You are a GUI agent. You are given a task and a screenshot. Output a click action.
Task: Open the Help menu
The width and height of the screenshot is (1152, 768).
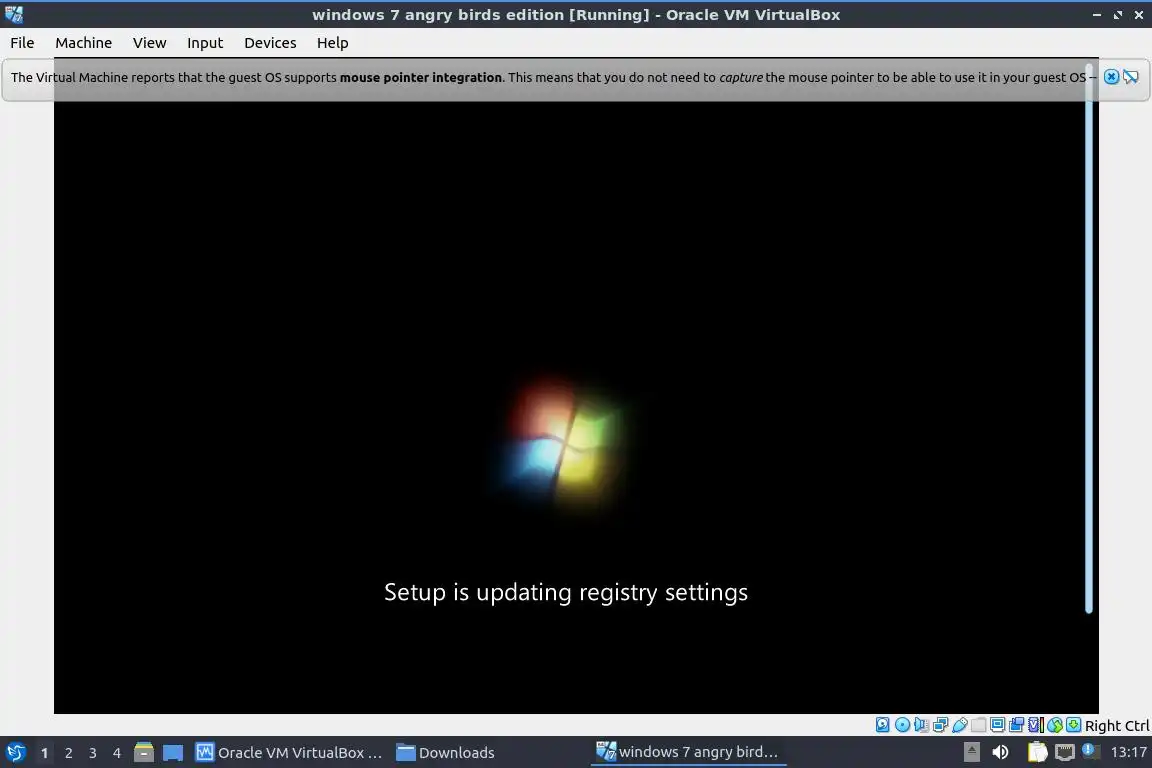pos(332,43)
